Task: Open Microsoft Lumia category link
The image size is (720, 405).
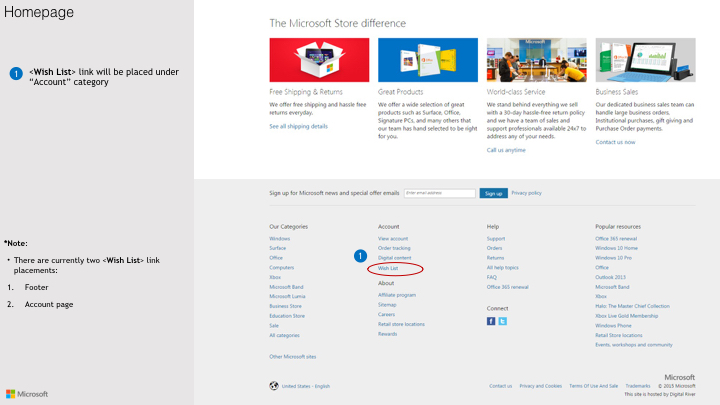Action: click(x=287, y=297)
